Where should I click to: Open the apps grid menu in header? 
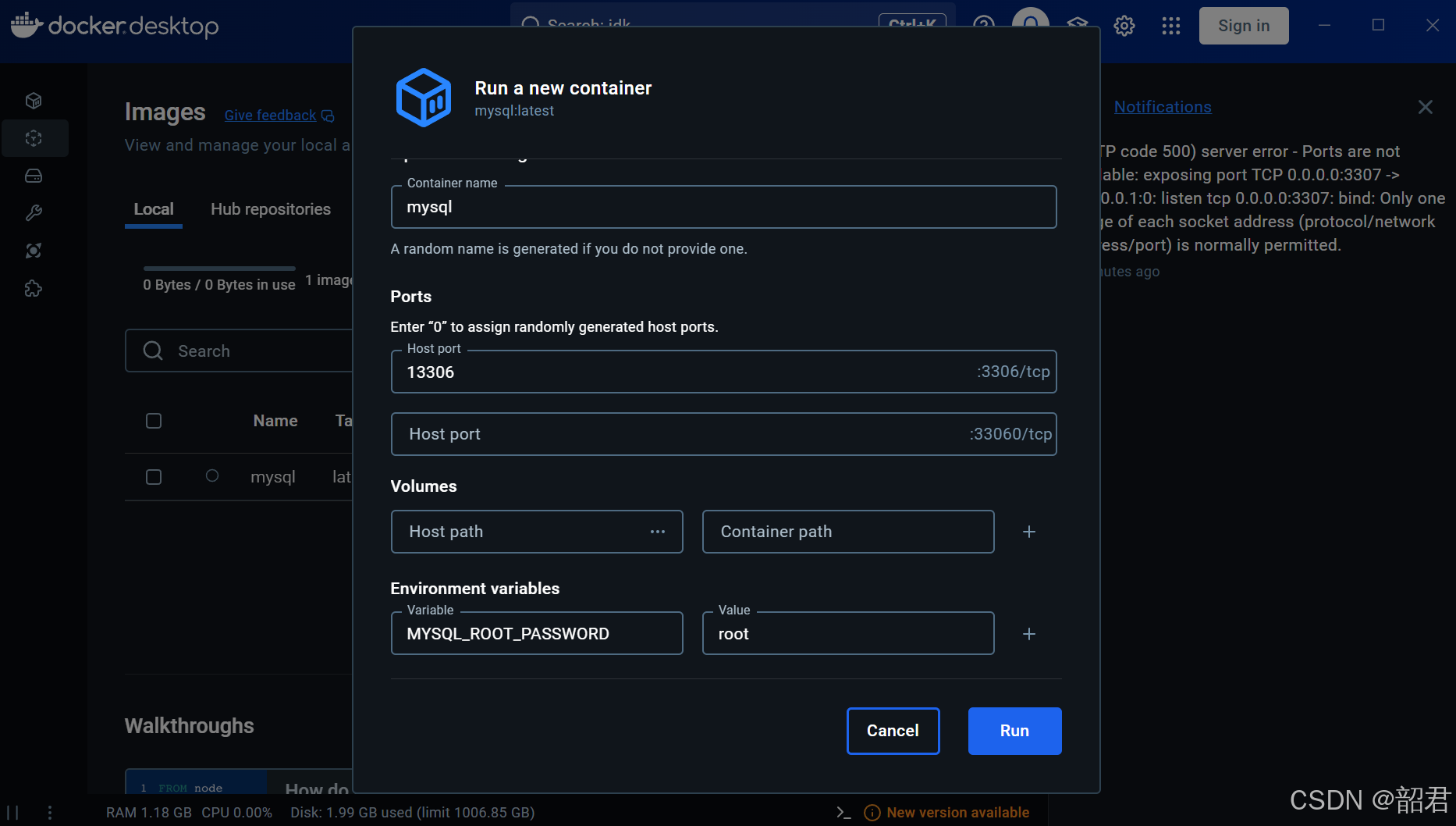click(x=1171, y=26)
